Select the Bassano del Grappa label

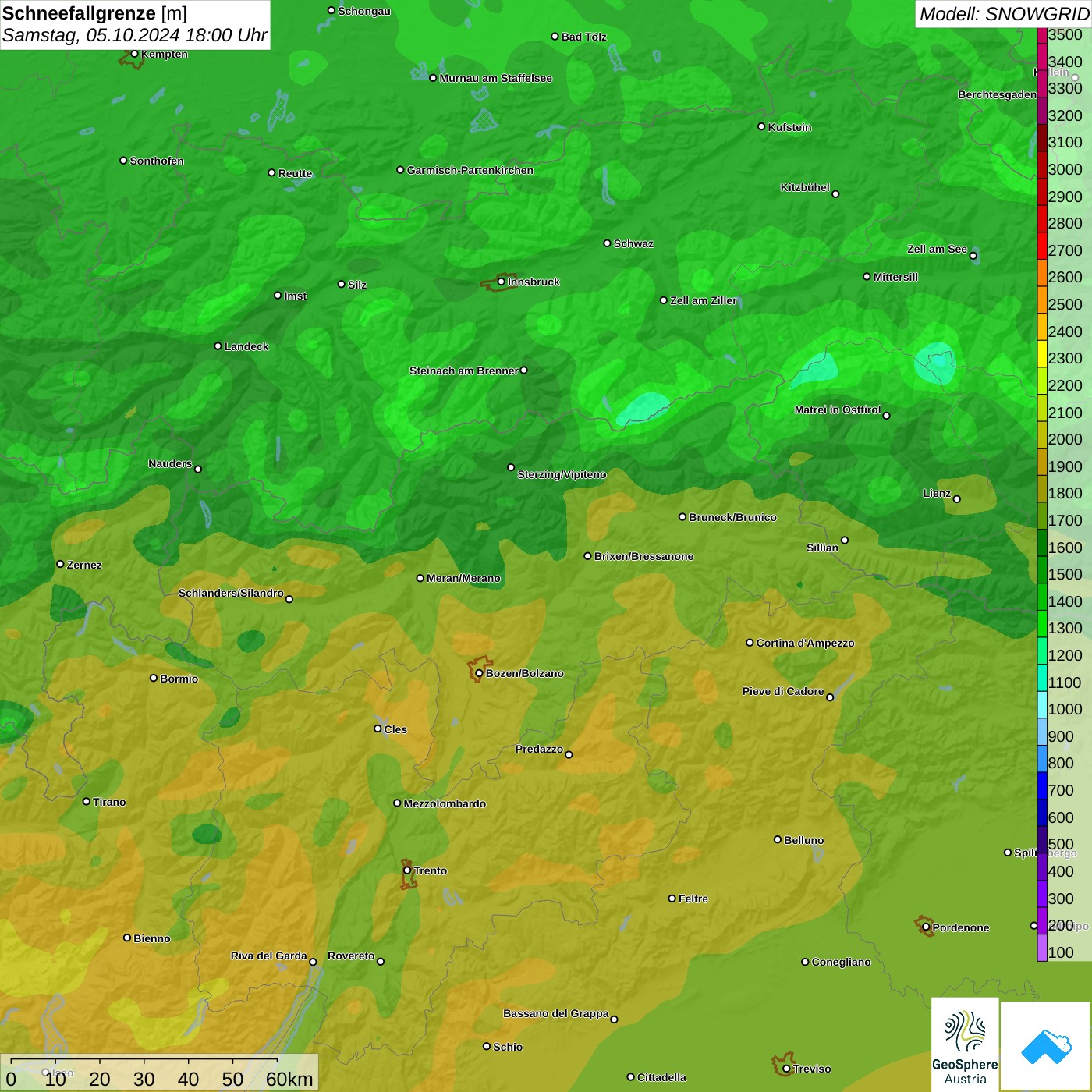click(555, 1013)
